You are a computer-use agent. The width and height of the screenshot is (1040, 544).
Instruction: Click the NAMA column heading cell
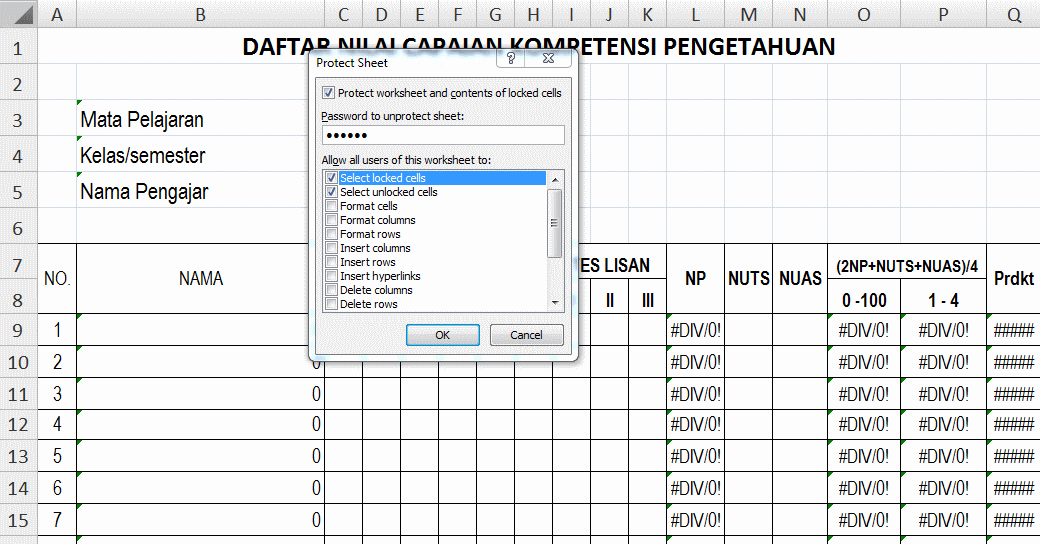point(200,279)
